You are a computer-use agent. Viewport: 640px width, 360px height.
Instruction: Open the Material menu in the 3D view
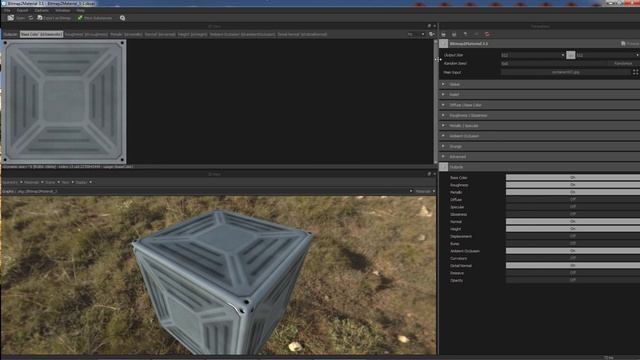click(33, 182)
